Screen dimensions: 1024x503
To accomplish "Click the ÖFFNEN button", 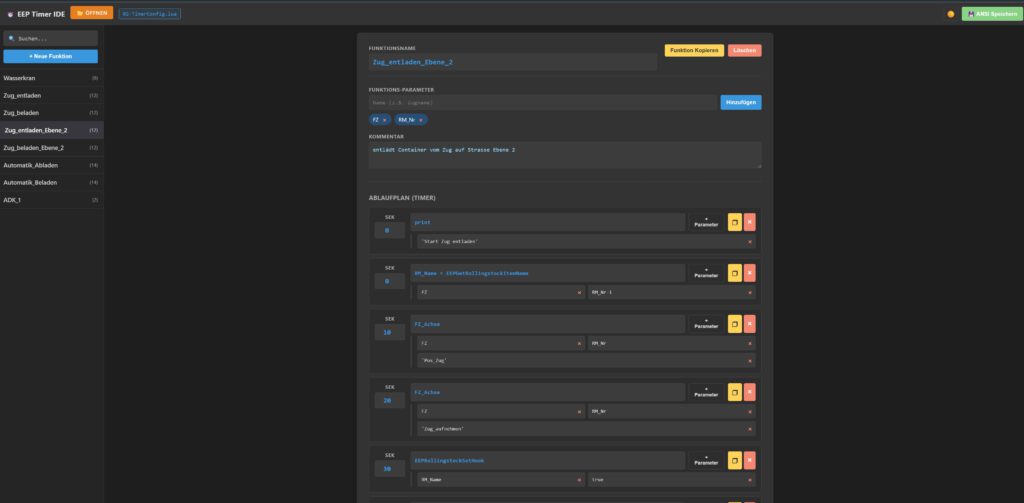I will pos(91,13).
